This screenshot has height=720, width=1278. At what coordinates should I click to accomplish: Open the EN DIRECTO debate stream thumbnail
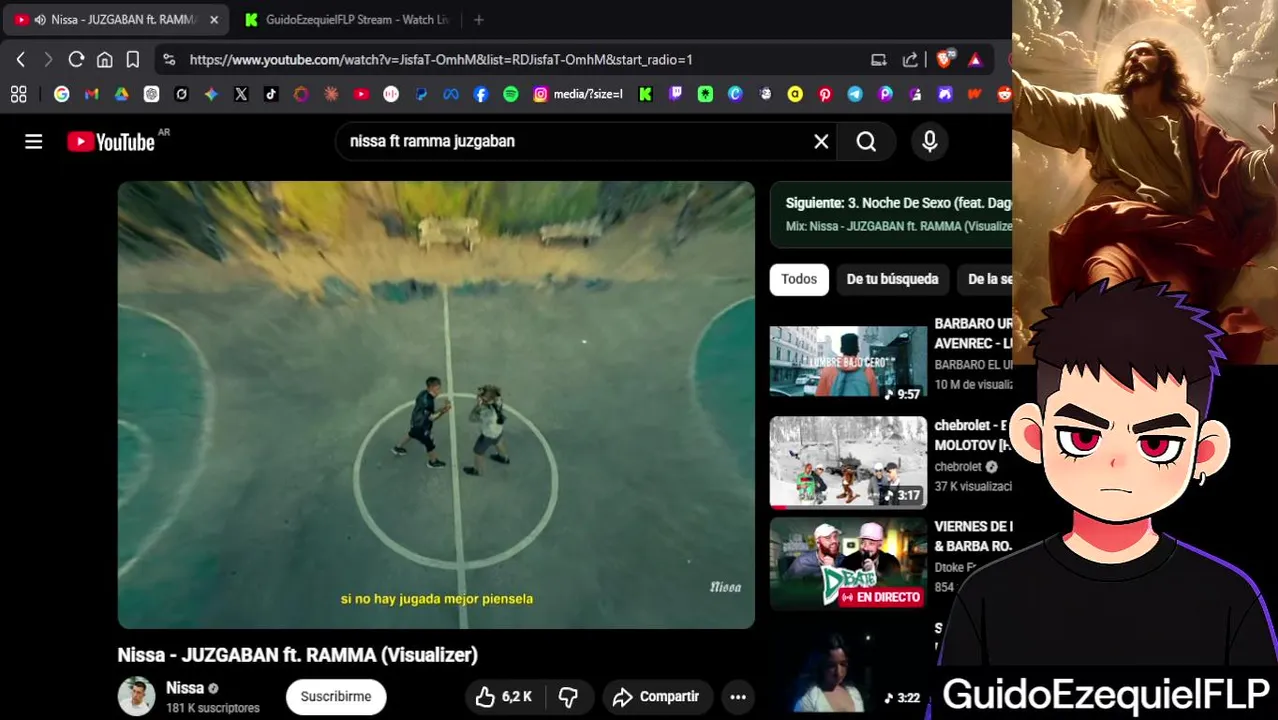pos(848,563)
